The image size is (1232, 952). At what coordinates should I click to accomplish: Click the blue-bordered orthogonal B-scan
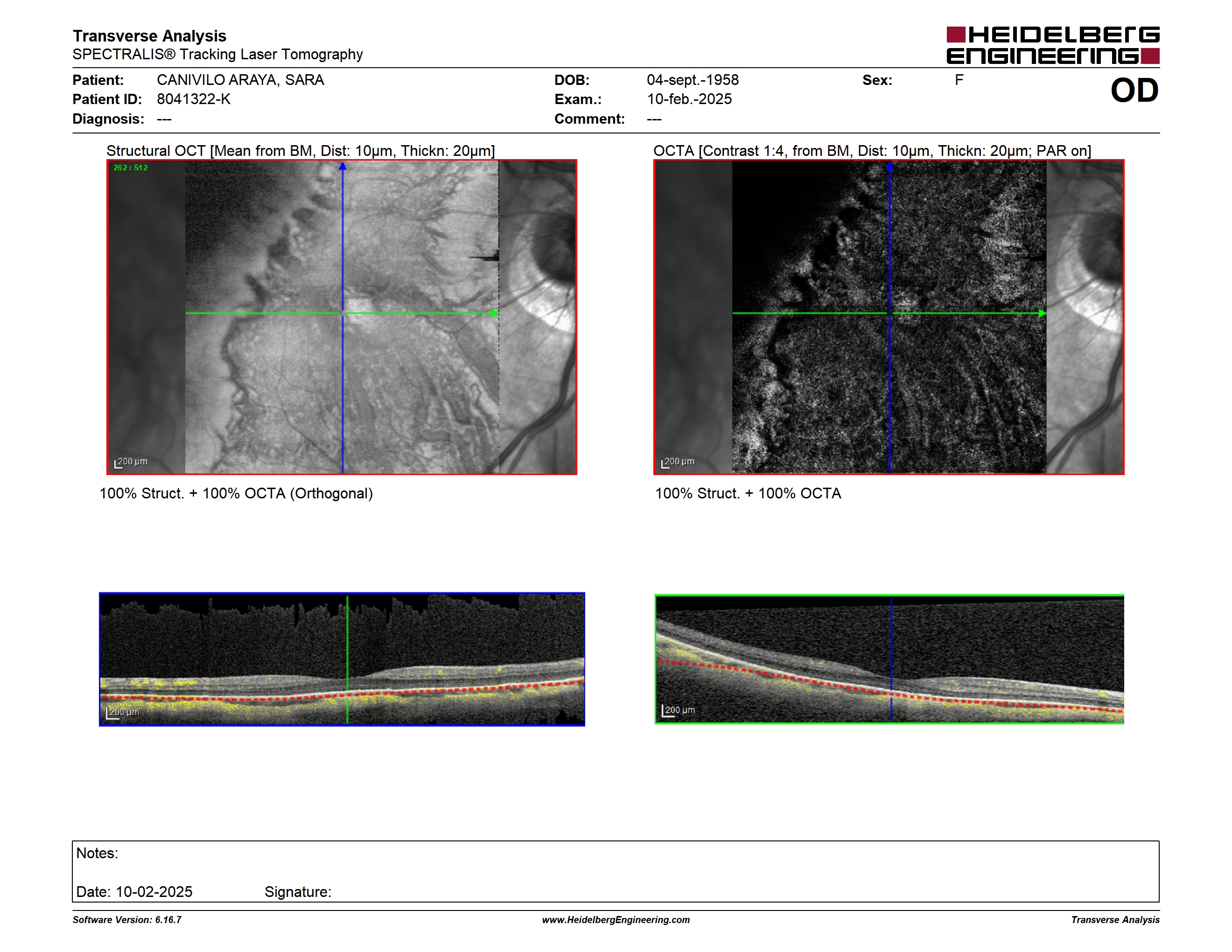tap(342, 659)
